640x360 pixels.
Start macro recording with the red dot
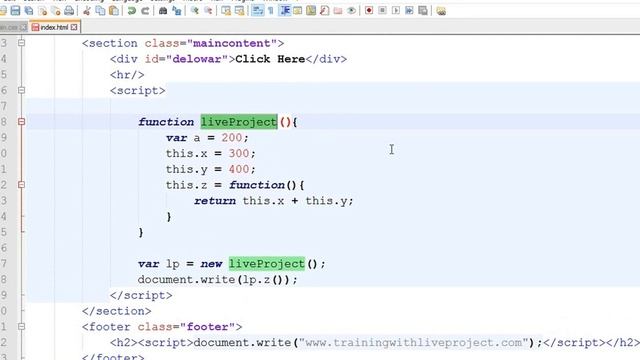pos(369,11)
